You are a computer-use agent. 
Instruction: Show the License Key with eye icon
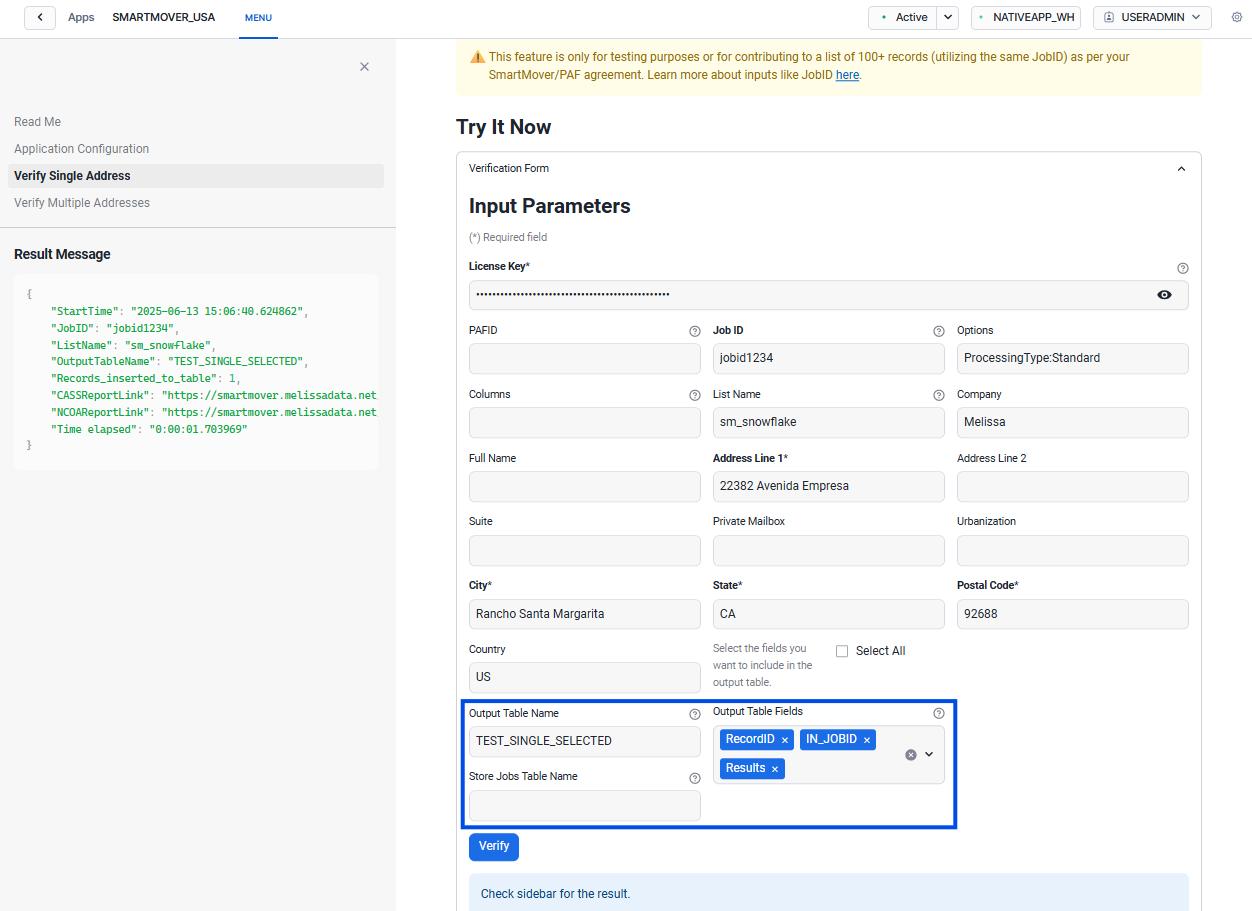tap(1164, 295)
